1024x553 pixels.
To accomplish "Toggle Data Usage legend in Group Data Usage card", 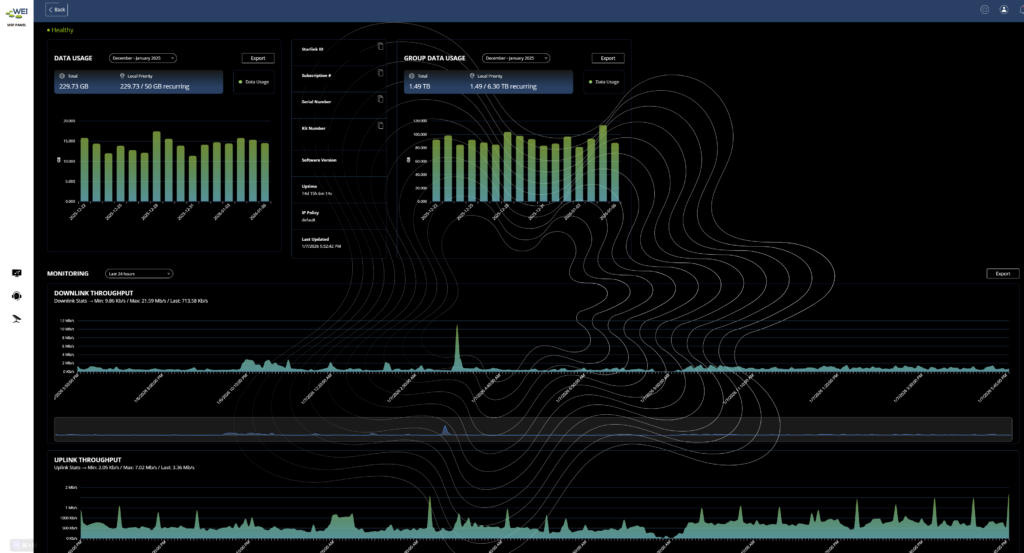I will [x=604, y=82].
